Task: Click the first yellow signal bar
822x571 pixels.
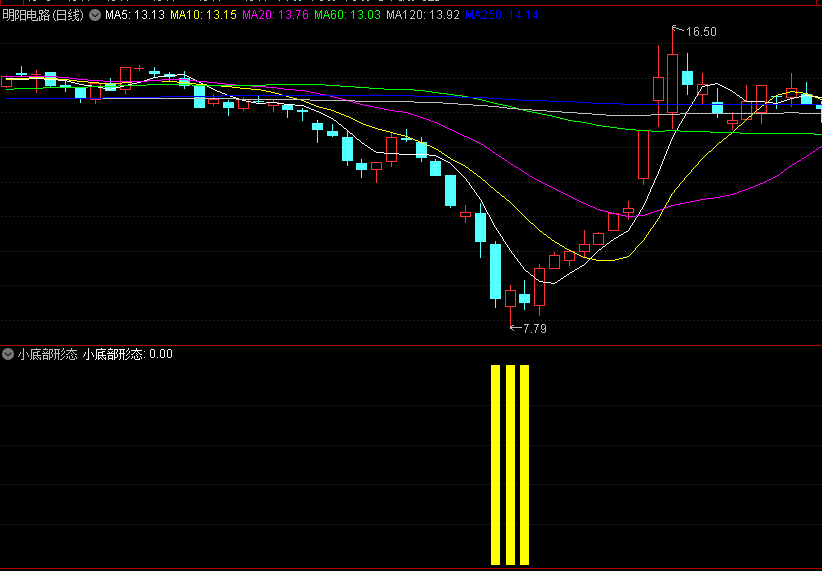Action: tap(495, 465)
